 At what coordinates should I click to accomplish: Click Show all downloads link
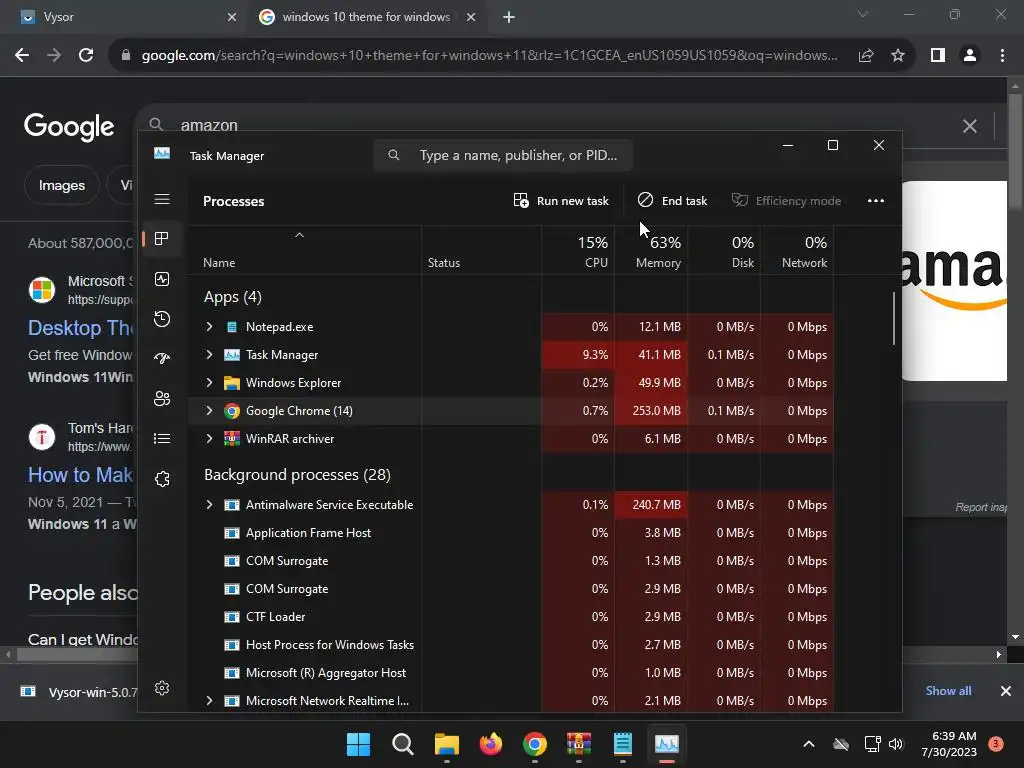point(948,691)
